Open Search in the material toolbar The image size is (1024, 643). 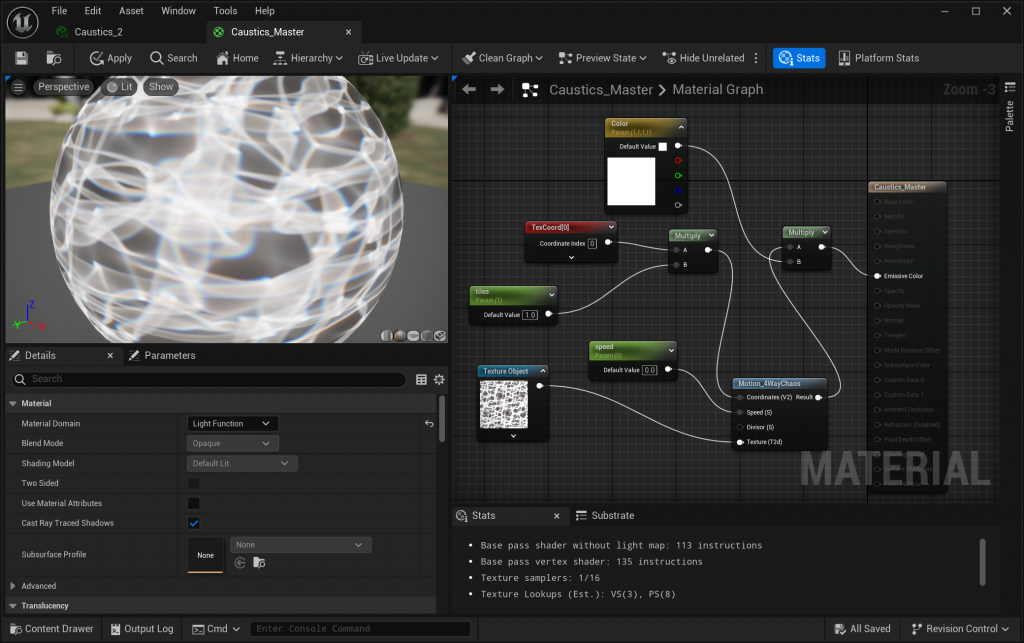(x=174, y=58)
